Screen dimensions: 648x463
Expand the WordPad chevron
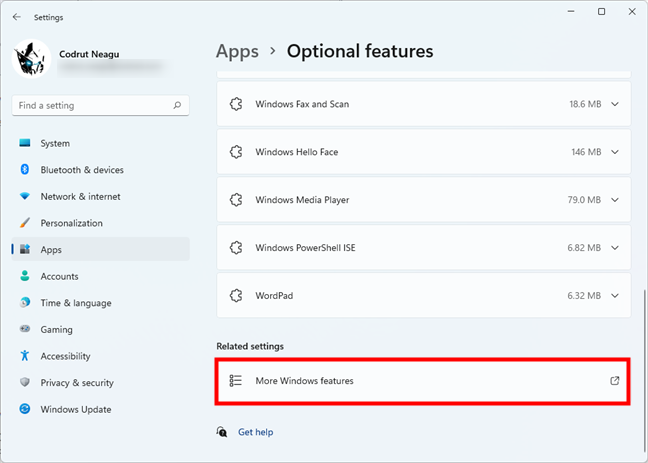click(615, 296)
